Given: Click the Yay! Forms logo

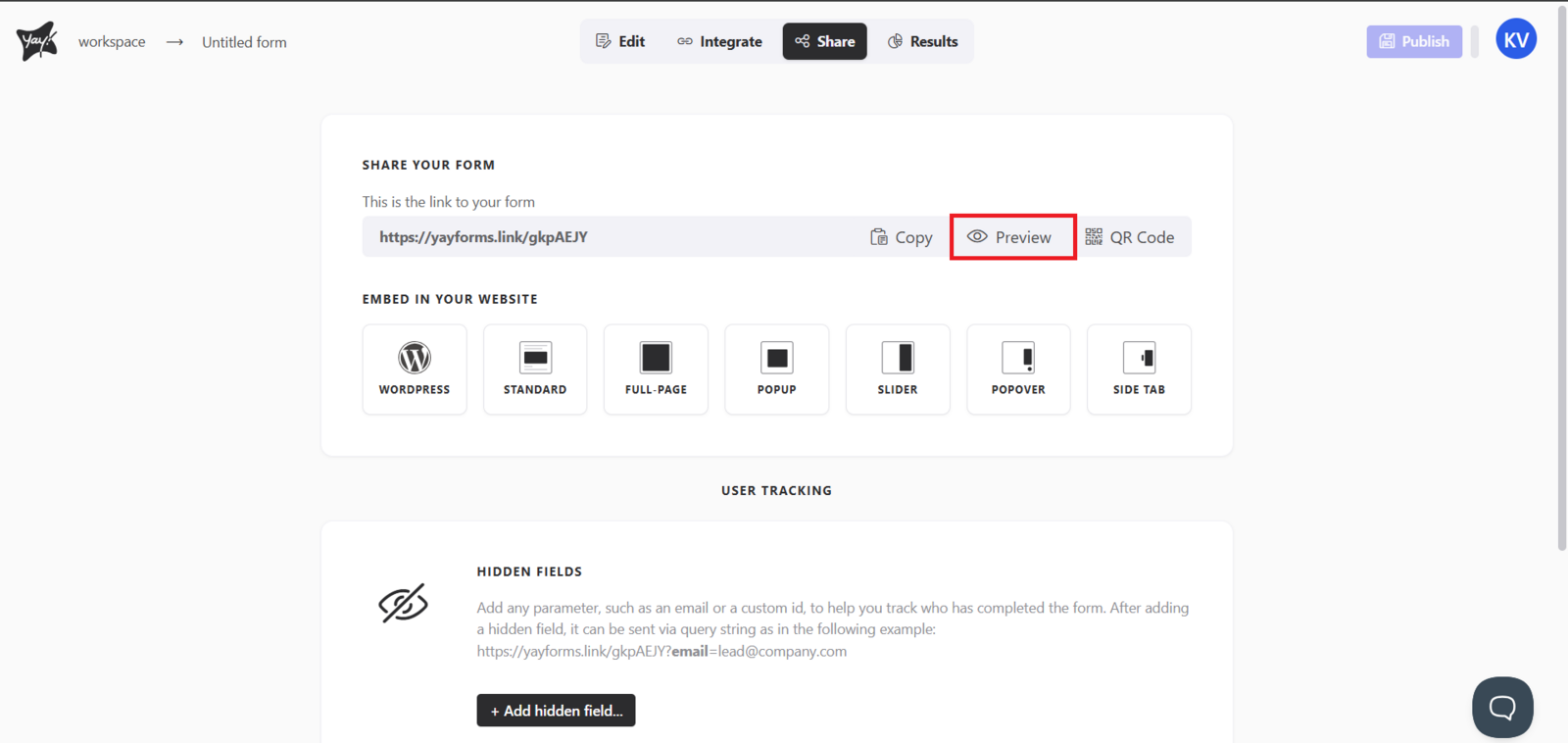Looking at the screenshot, I should [37, 41].
